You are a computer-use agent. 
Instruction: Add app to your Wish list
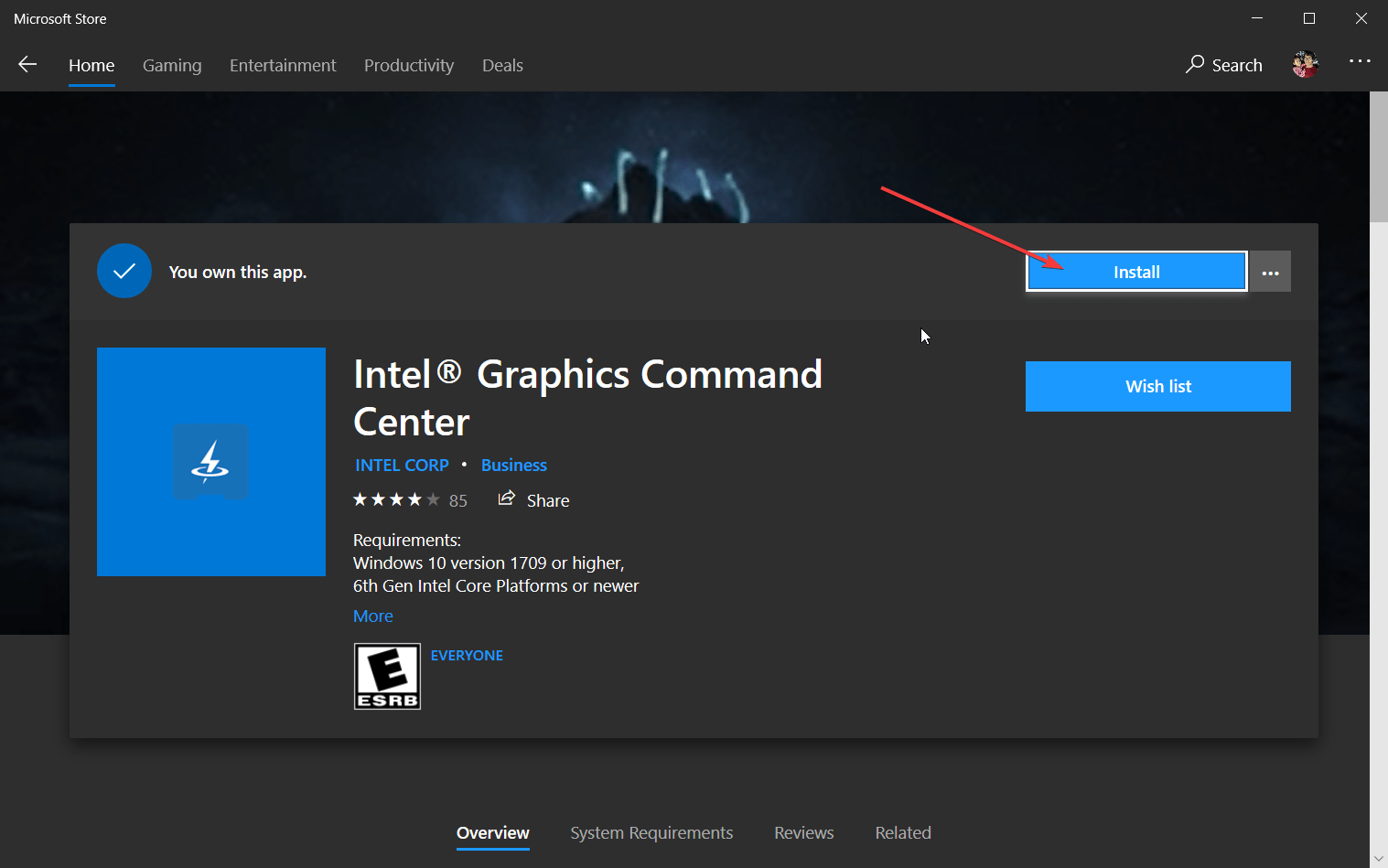pyautogui.click(x=1157, y=386)
